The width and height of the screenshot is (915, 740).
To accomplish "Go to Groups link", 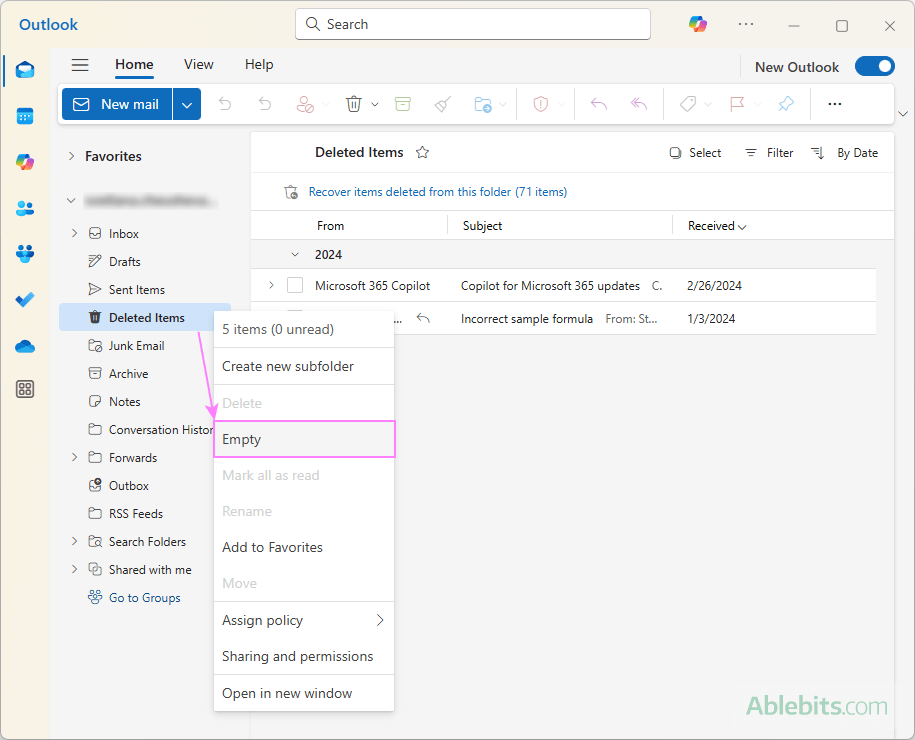I will 145,598.
